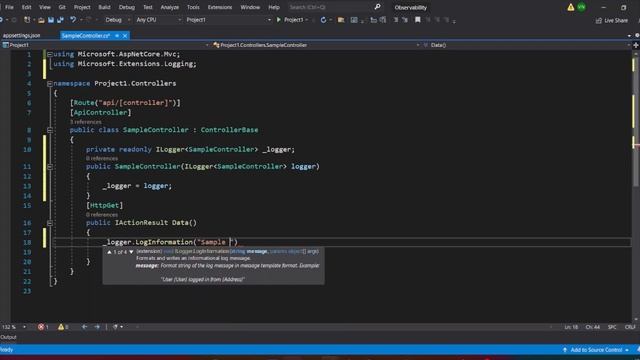Open the Debug menu
The image size is (640, 360).
pyautogui.click(x=127, y=7)
